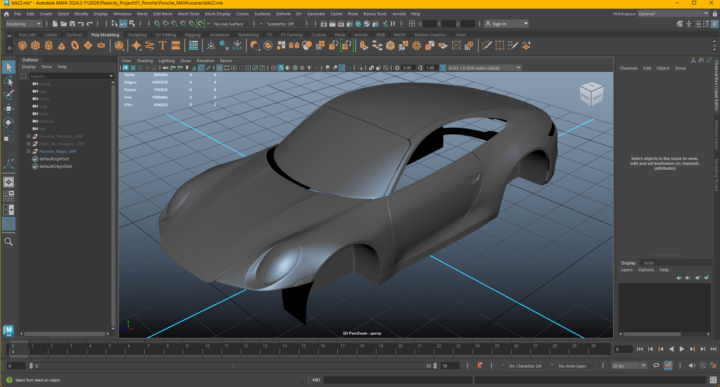Open the Symmetry Off dropdown
720x387 pixels.
tap(283, 24)
